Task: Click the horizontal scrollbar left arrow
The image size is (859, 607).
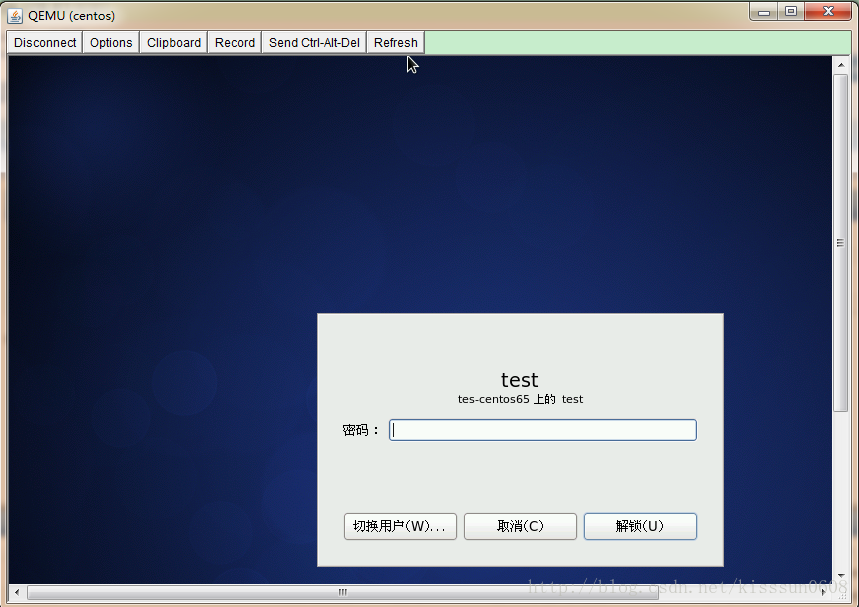Action: coord(17,592)
